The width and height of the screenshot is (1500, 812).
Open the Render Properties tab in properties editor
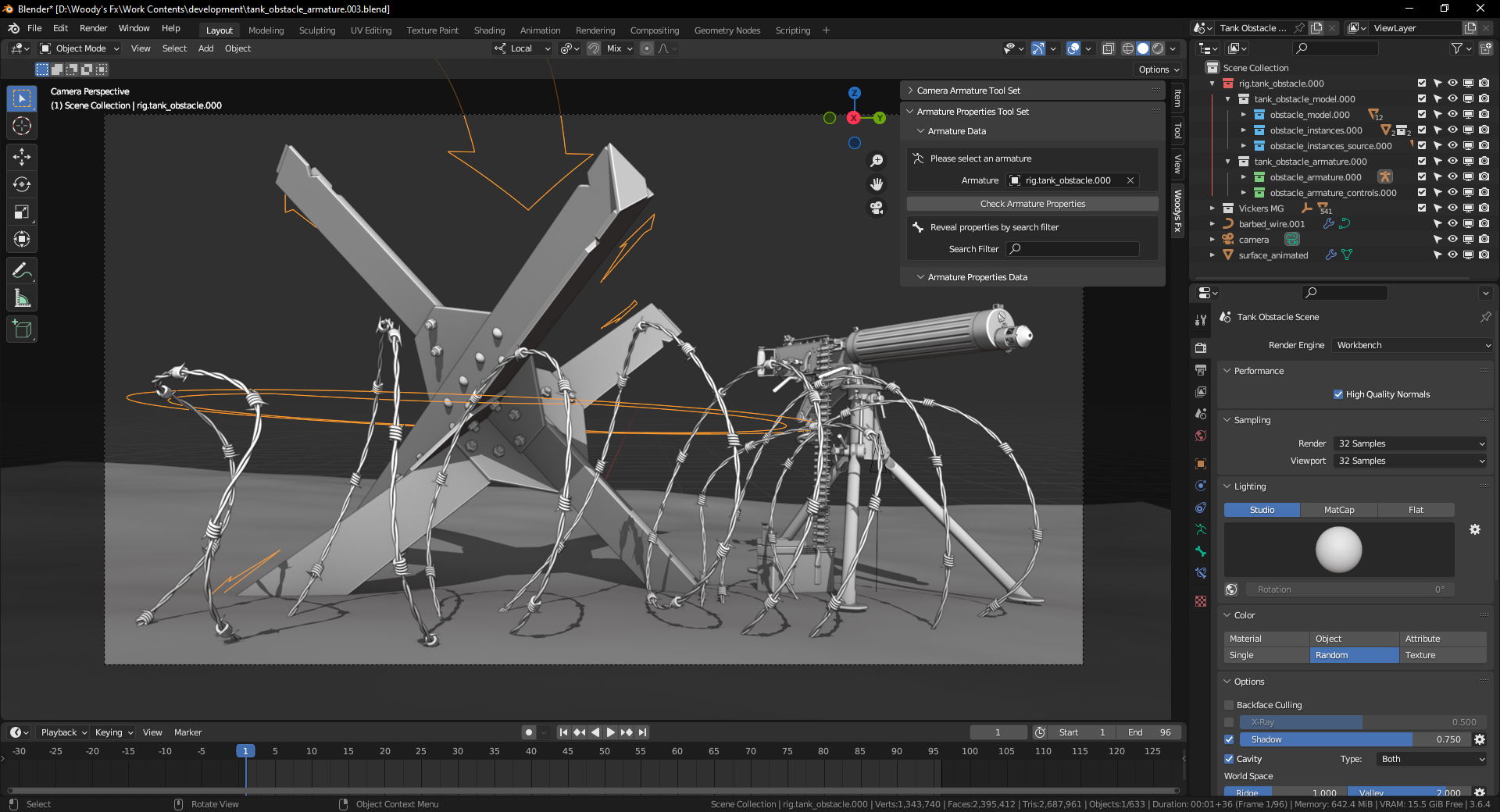1201,347
